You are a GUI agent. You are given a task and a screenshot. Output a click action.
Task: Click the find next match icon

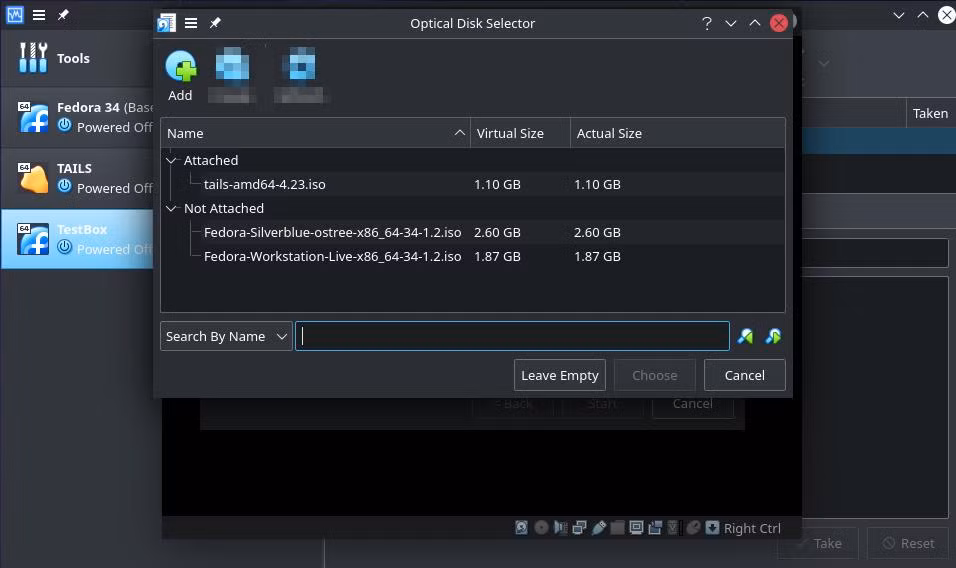point(773,336)
